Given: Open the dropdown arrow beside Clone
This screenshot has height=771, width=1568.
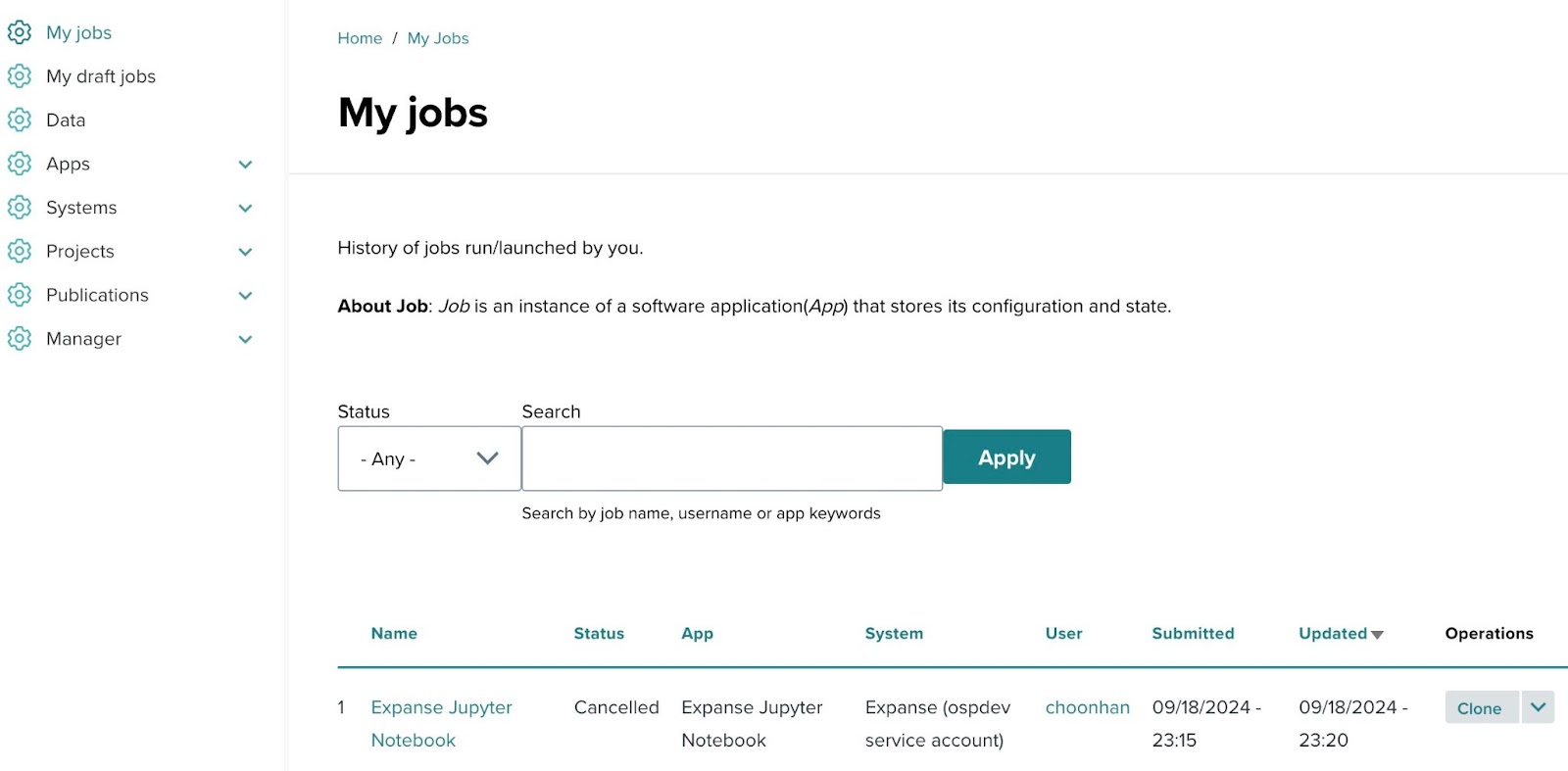Looking at the screenshot, I should coord(1538,707).
